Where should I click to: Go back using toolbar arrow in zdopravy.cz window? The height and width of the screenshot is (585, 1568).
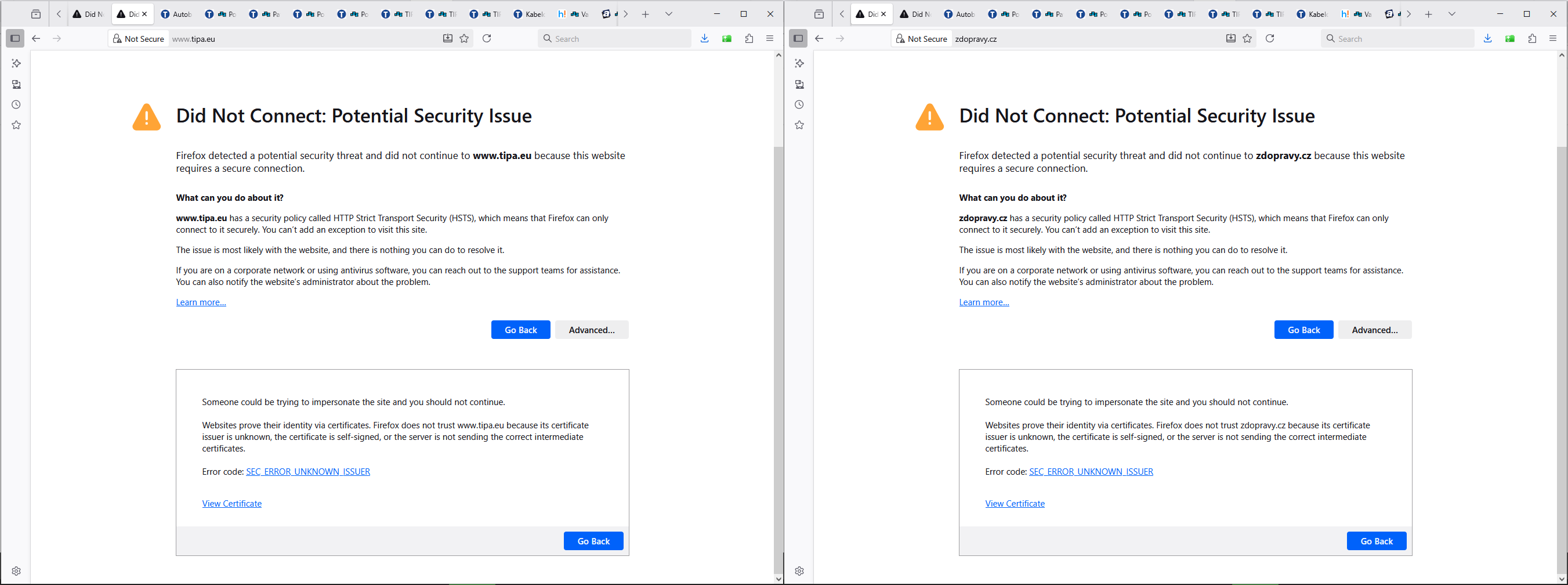819,38
